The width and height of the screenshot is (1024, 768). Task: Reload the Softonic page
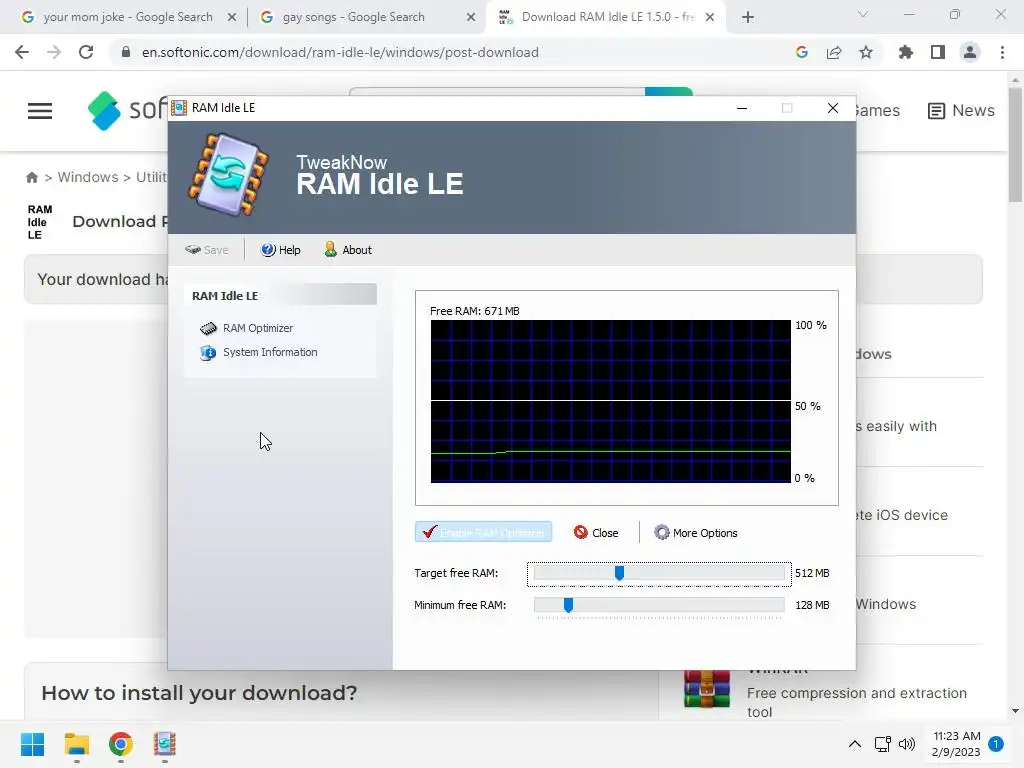[86, 52]
